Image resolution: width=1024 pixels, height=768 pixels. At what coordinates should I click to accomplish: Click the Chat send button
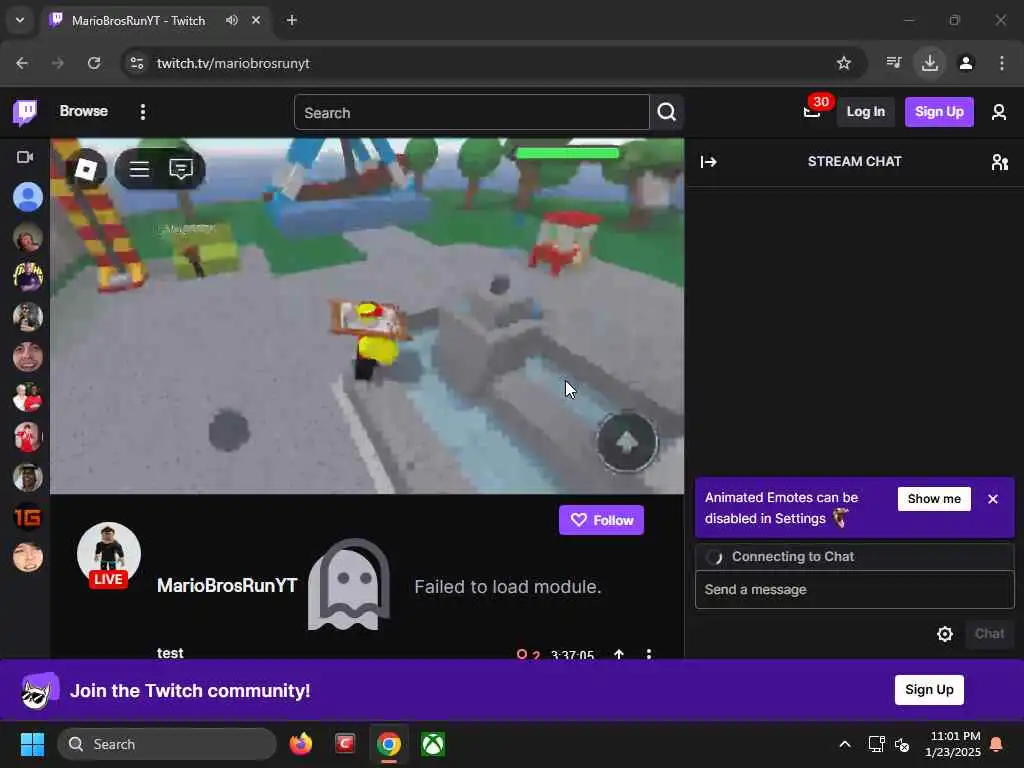click(x=989, y=633)
